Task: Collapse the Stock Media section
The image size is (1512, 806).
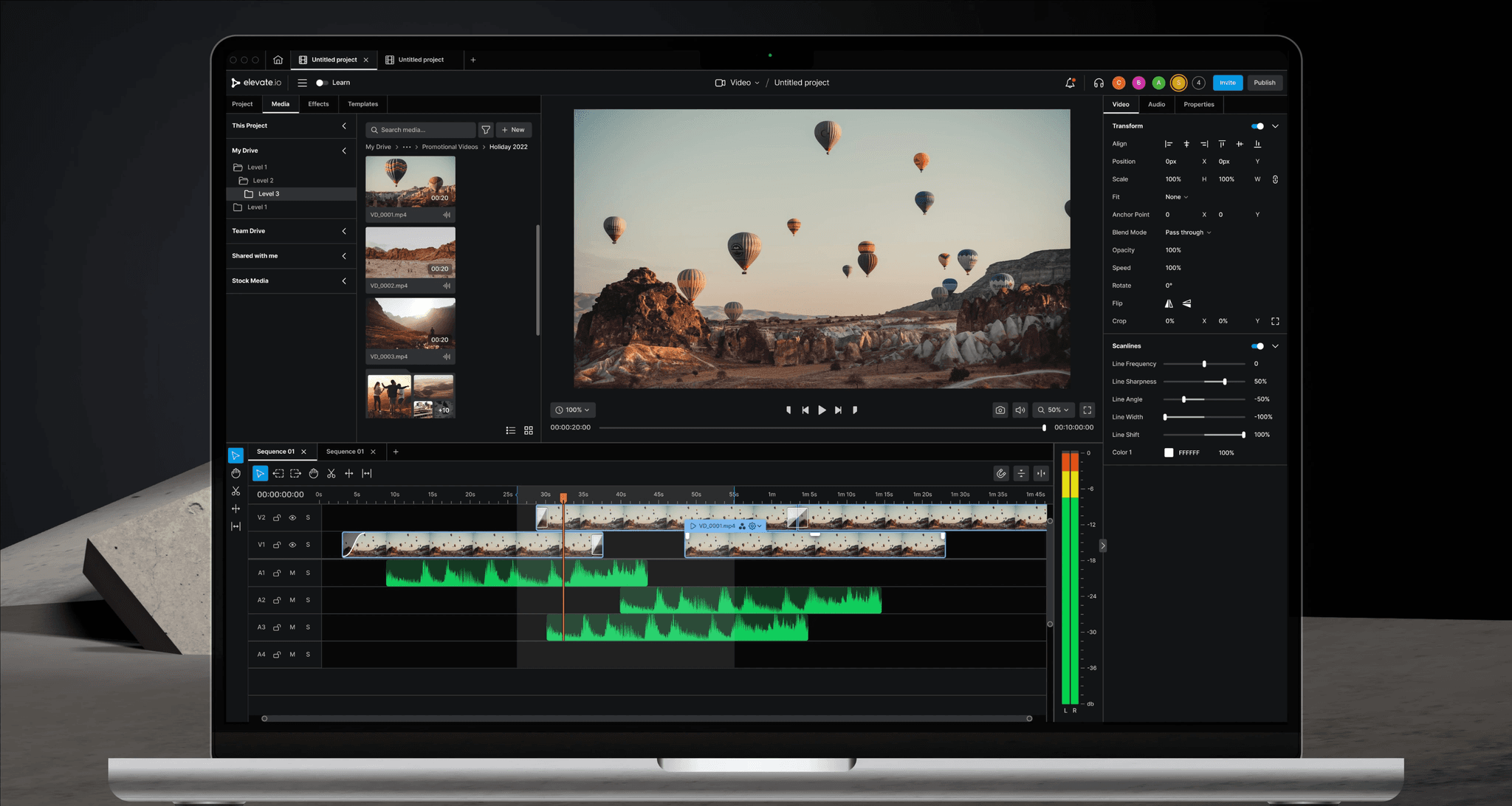Action: coord(344,281)
